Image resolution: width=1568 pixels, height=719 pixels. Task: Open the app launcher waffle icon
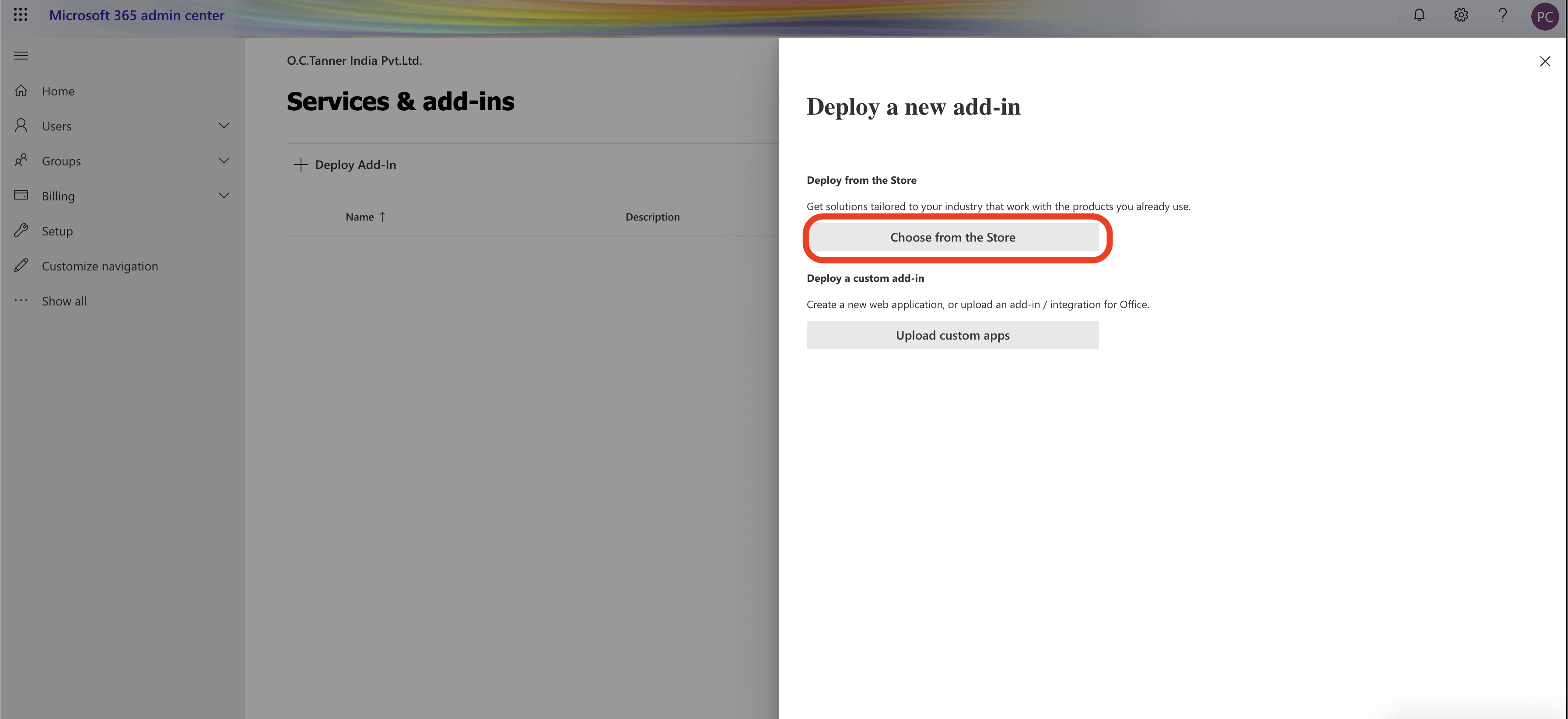click(x=21, y=14)
